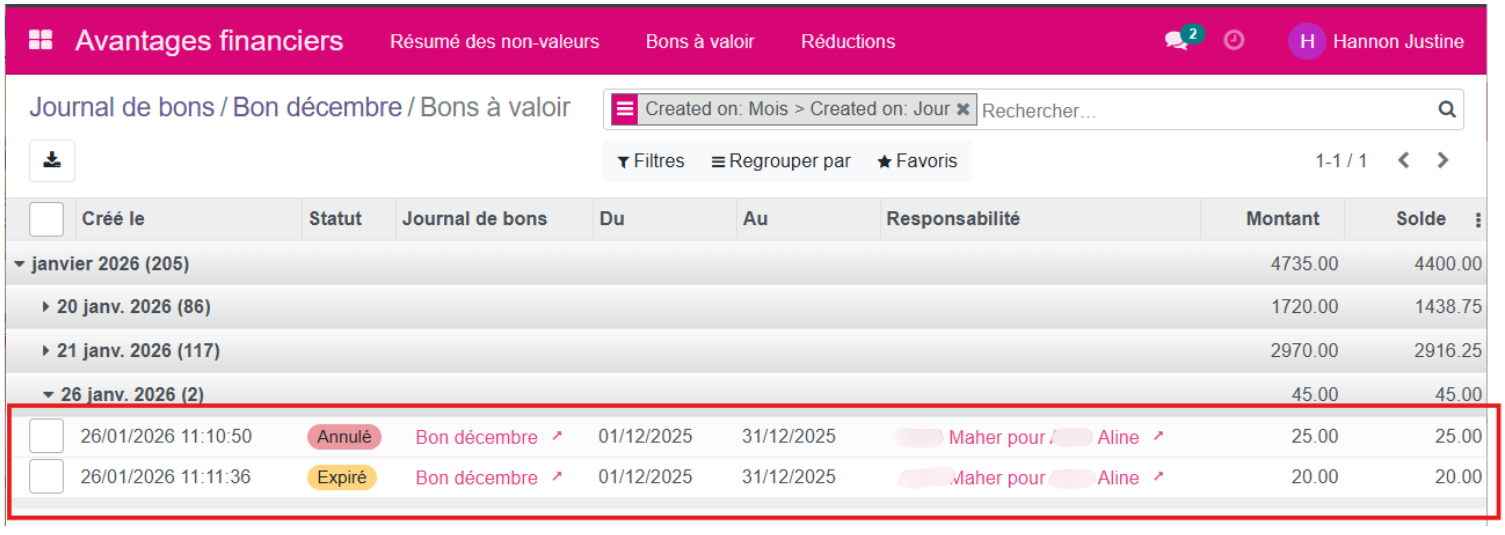This screenshot has width=1505, height=535.
Task: Expand the 20 janv. 2026 group
Action: click(126, 307)
